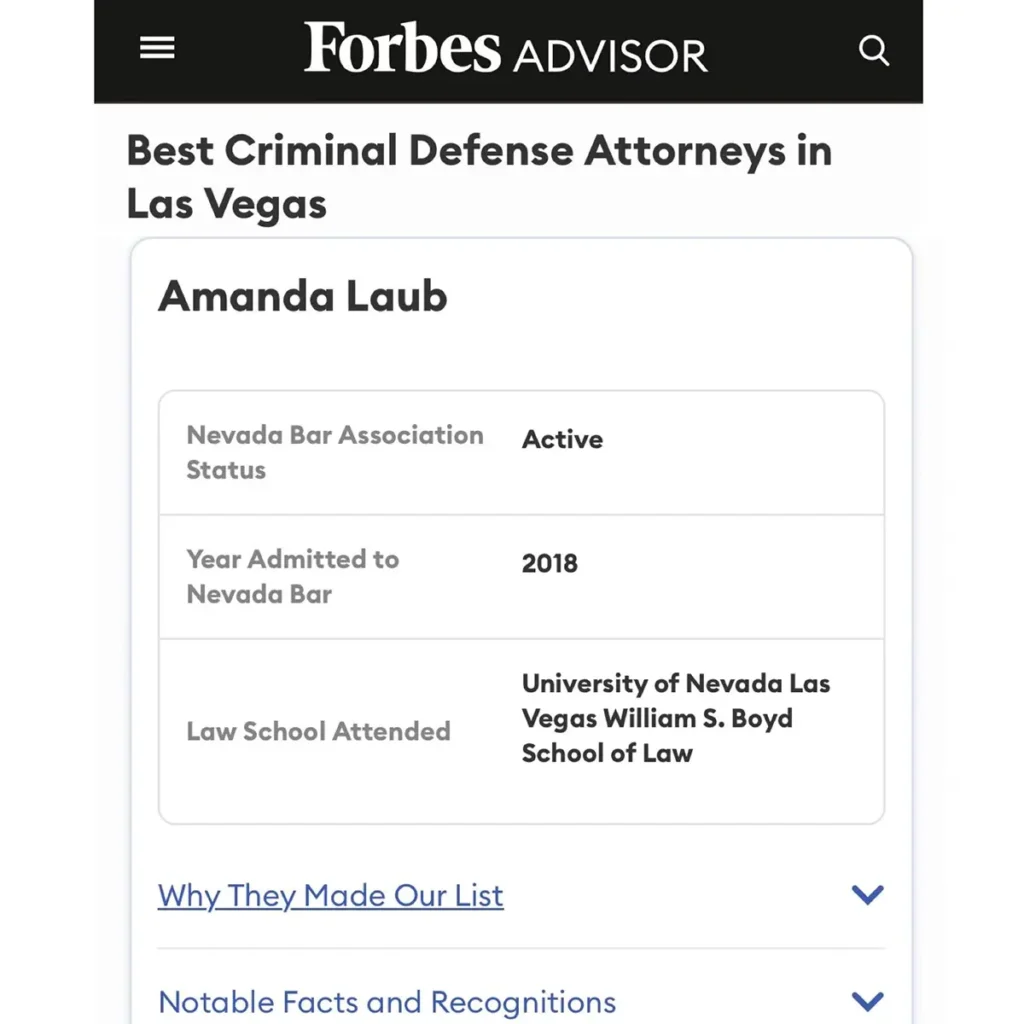This screenshot has width=1024, height=1024.
Task: Click the University of Nevada Las Vegas line
Action: tap(676, 684)
